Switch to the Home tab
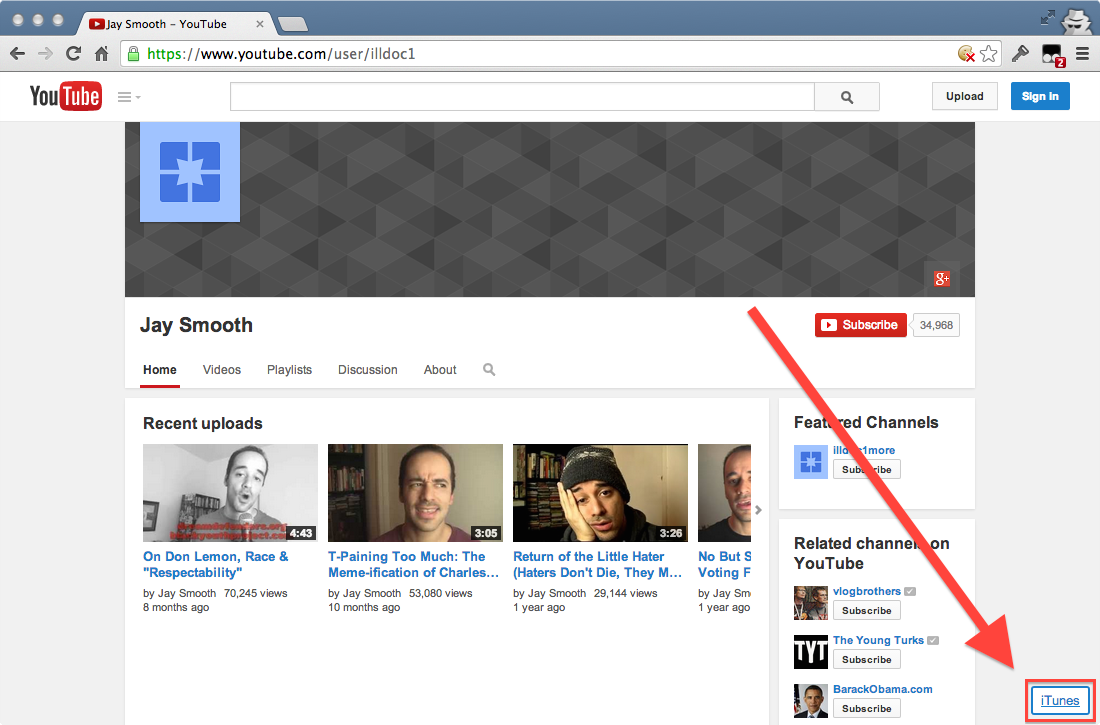The width and height of the screenshot is (1100, 725). 160,370
